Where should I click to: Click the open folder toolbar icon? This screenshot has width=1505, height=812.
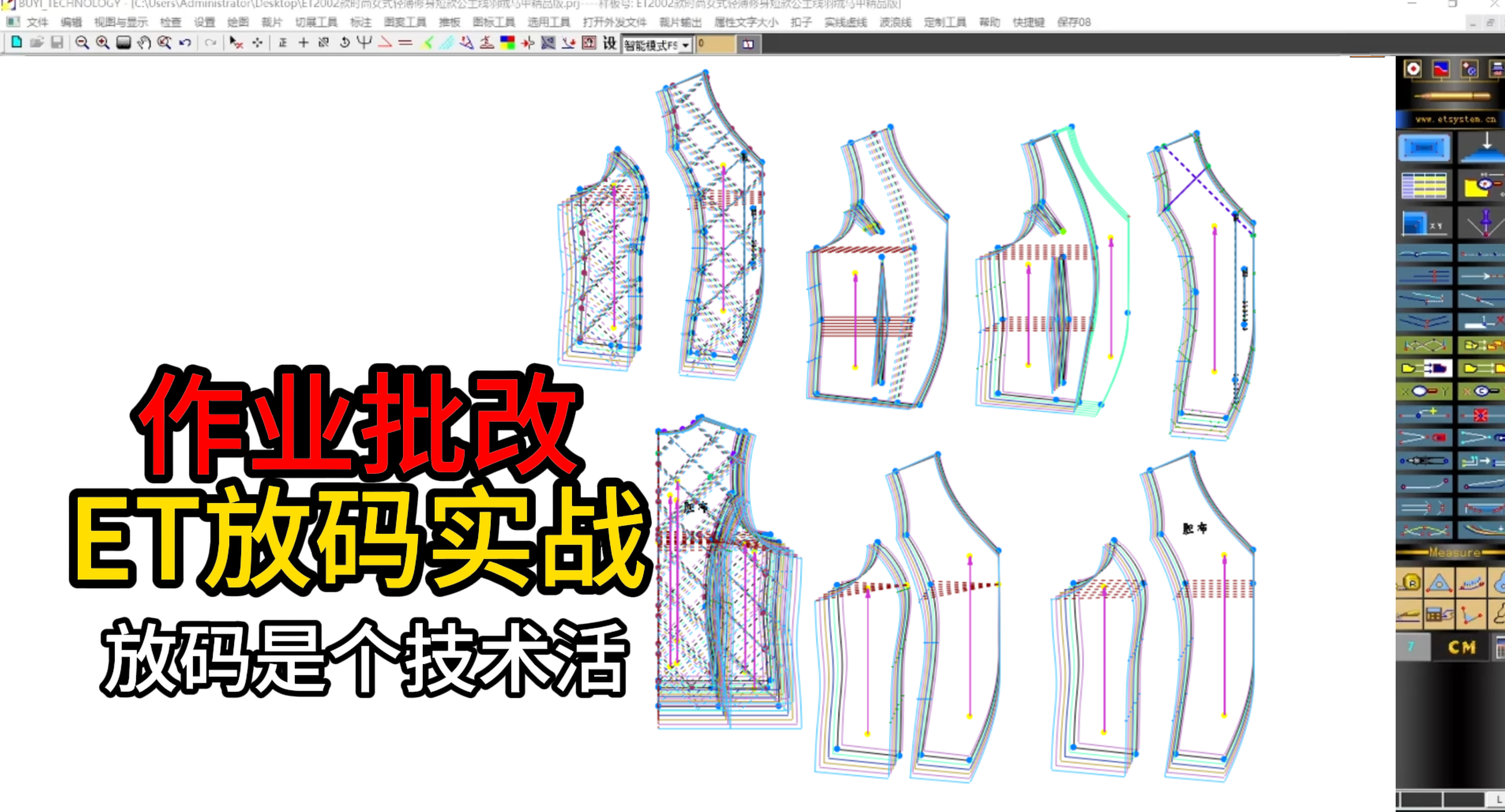[x=37, y=43]
